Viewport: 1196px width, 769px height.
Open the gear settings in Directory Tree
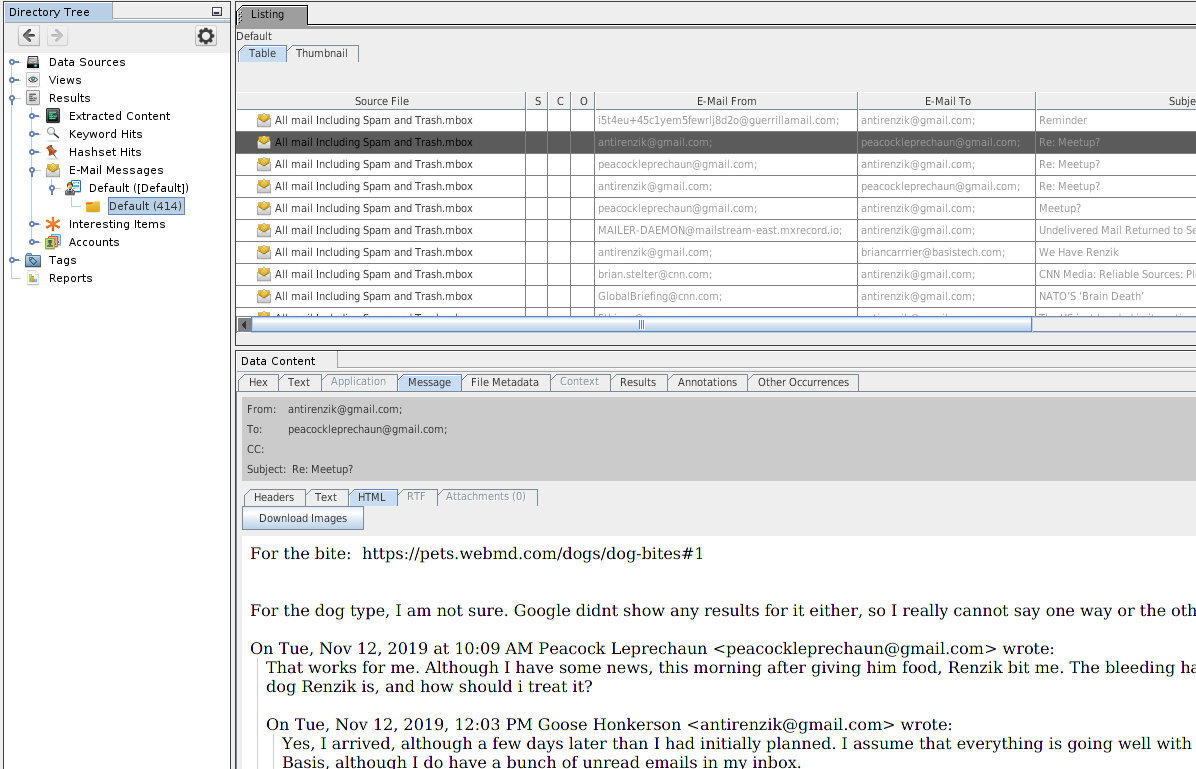click(x=205, y=36)
